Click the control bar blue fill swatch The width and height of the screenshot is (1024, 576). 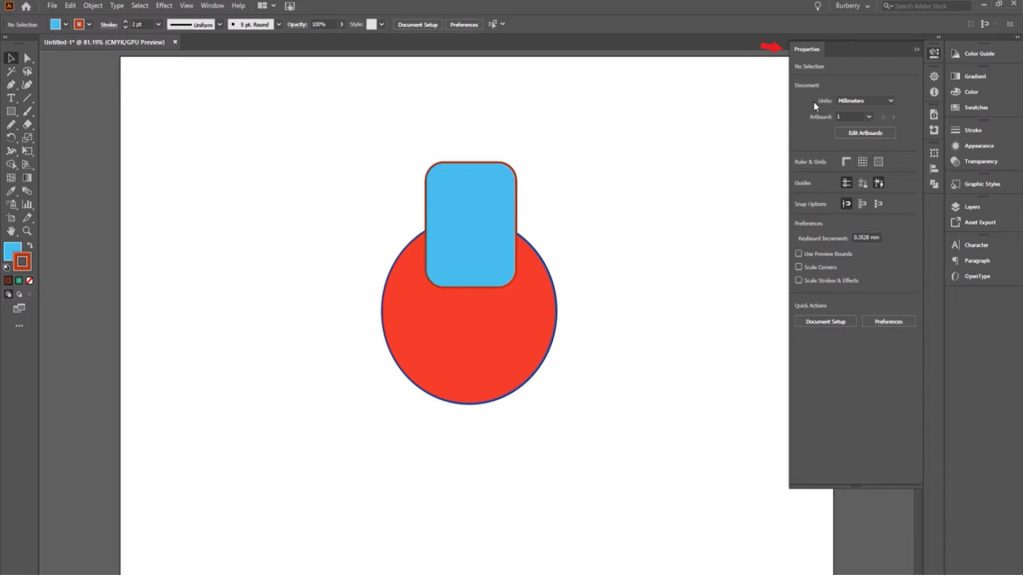click(x=56, y=24)
